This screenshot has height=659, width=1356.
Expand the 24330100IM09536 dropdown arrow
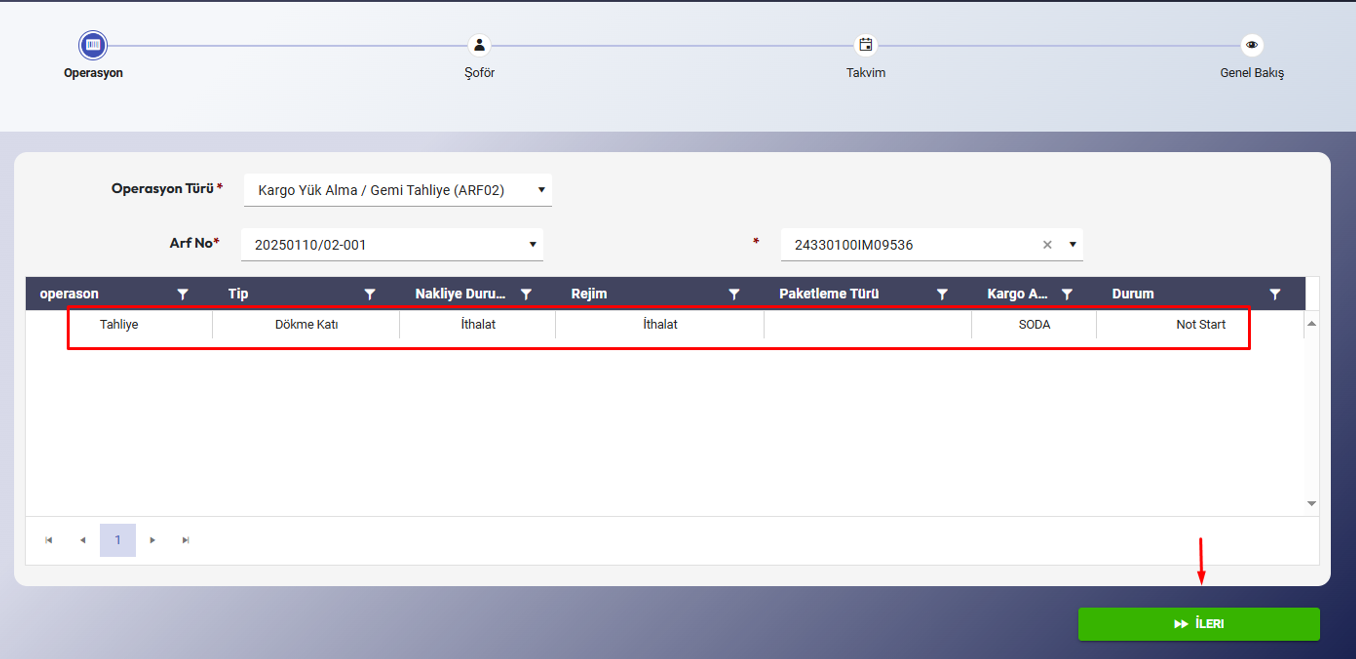pos(1072,245)
